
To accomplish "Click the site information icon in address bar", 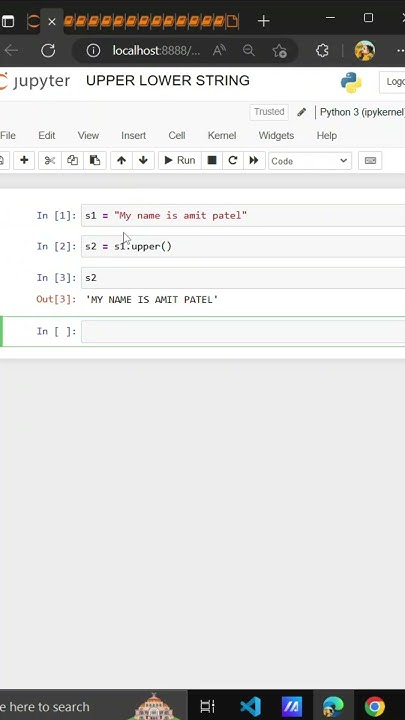I will 93,51.
